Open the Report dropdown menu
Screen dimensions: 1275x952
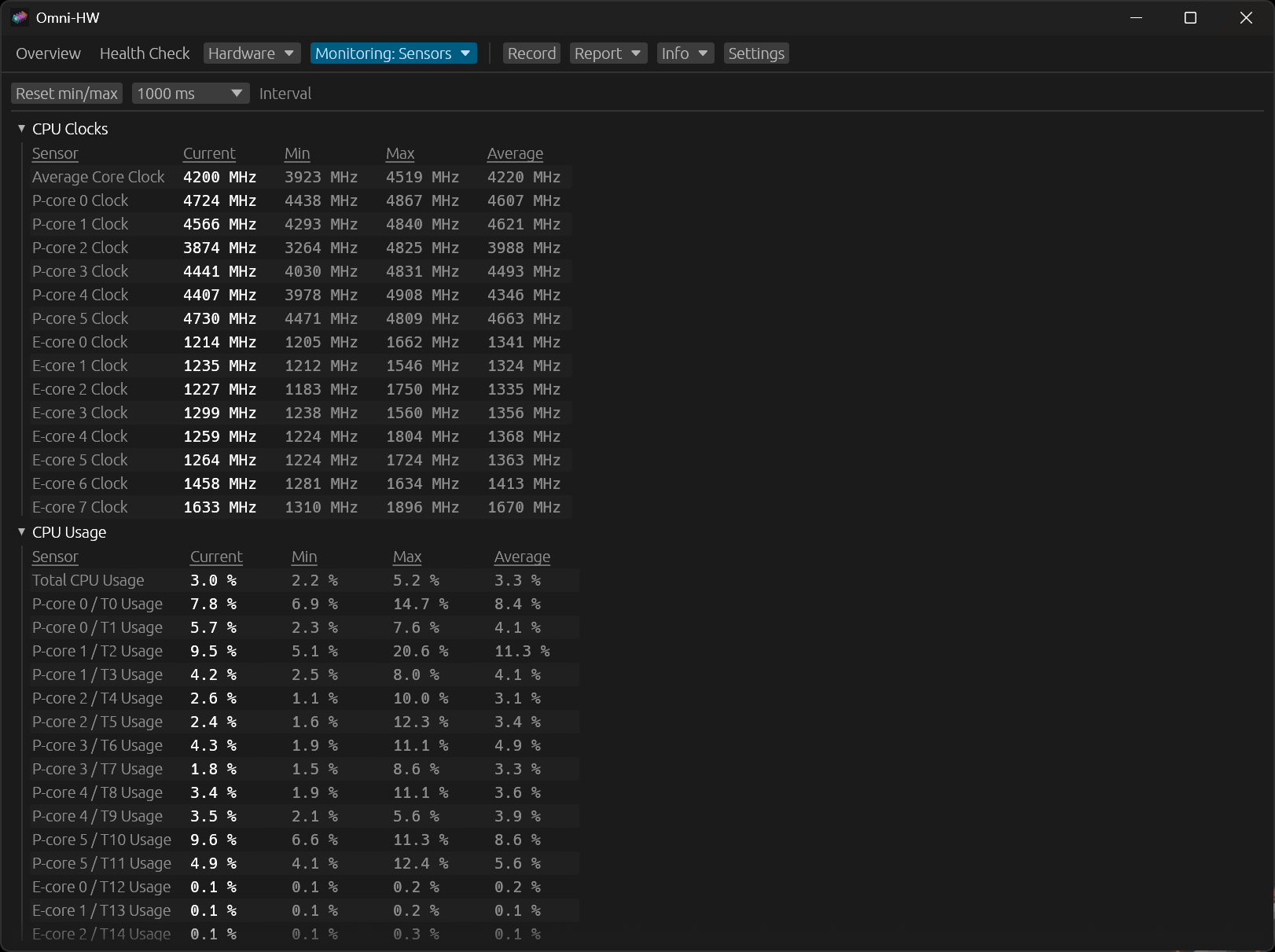click(x=608, y=53)
